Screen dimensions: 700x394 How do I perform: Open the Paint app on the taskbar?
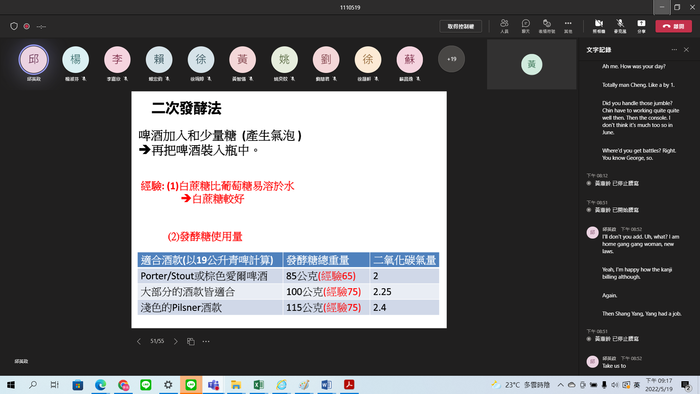click(304, 385)
